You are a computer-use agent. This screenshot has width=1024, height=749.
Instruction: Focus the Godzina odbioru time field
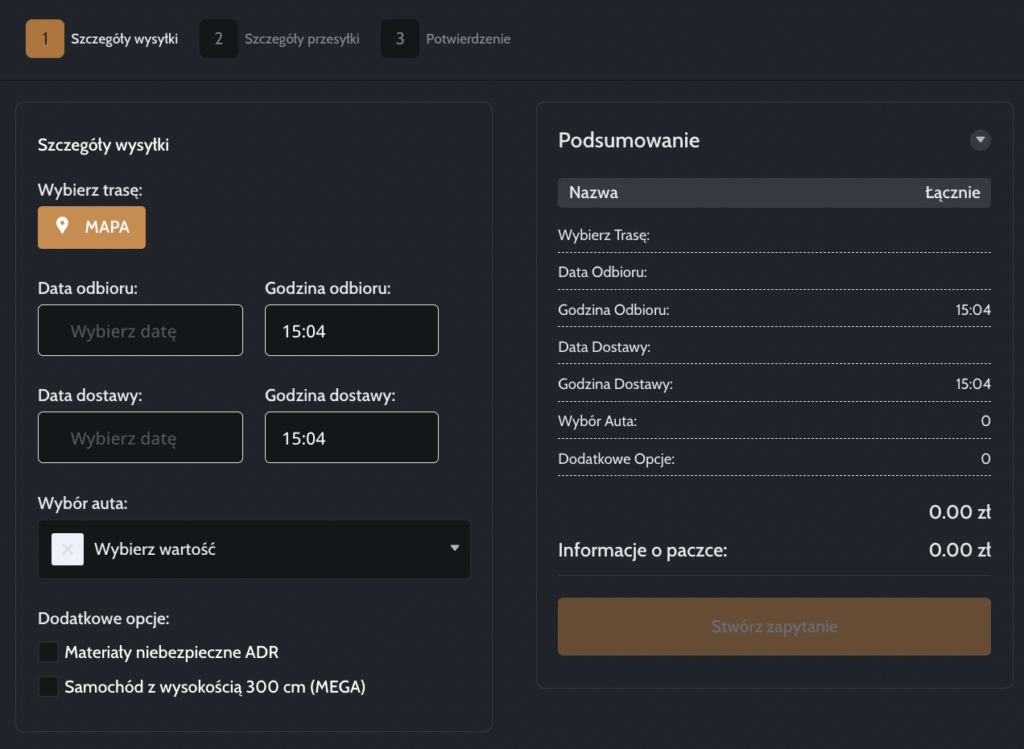point(351,331)
